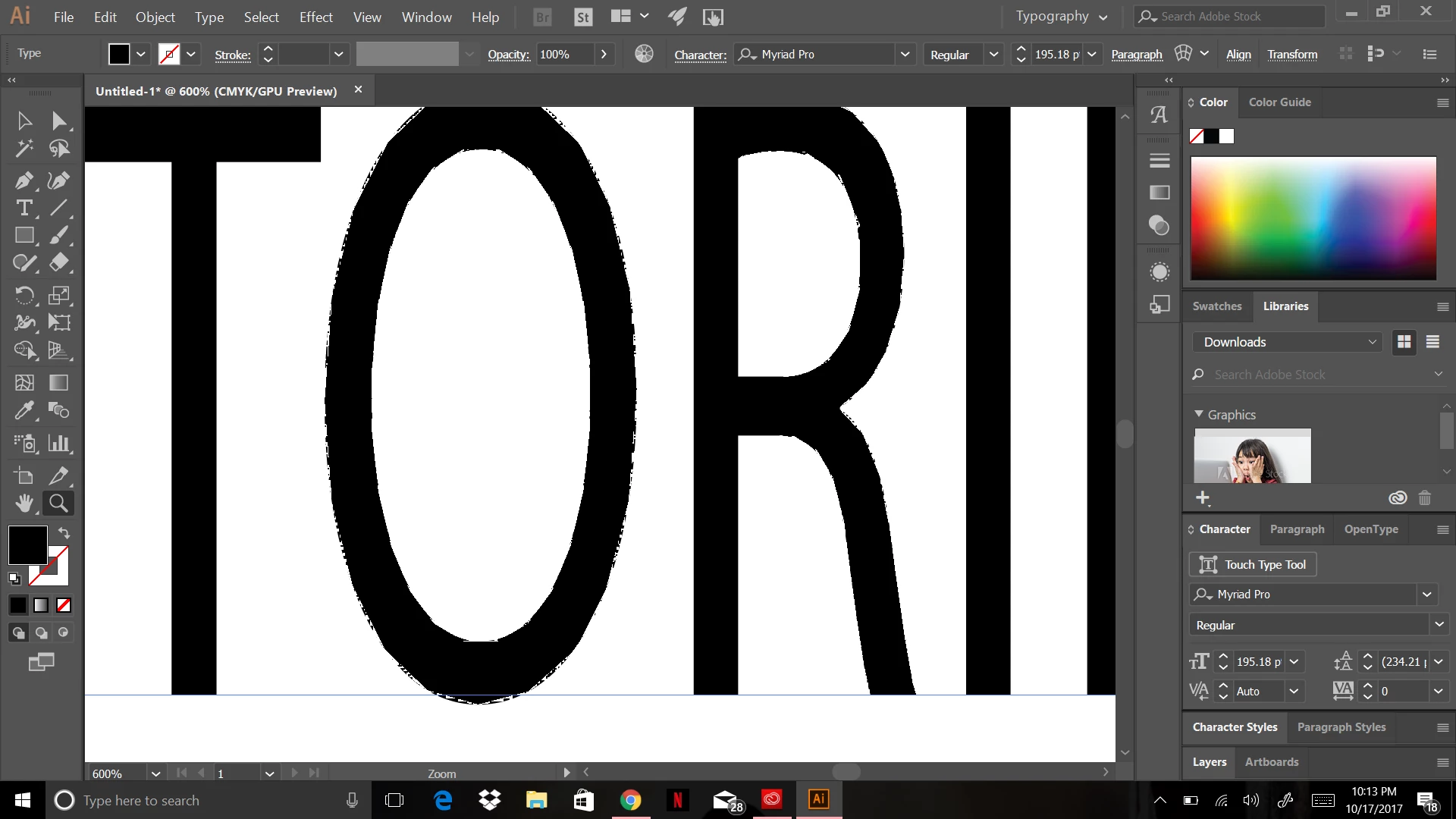The width and height of the screenshot is (1456, 819).
Task: Expand the Typography workspace switcher
Action: pos(1062,16)
